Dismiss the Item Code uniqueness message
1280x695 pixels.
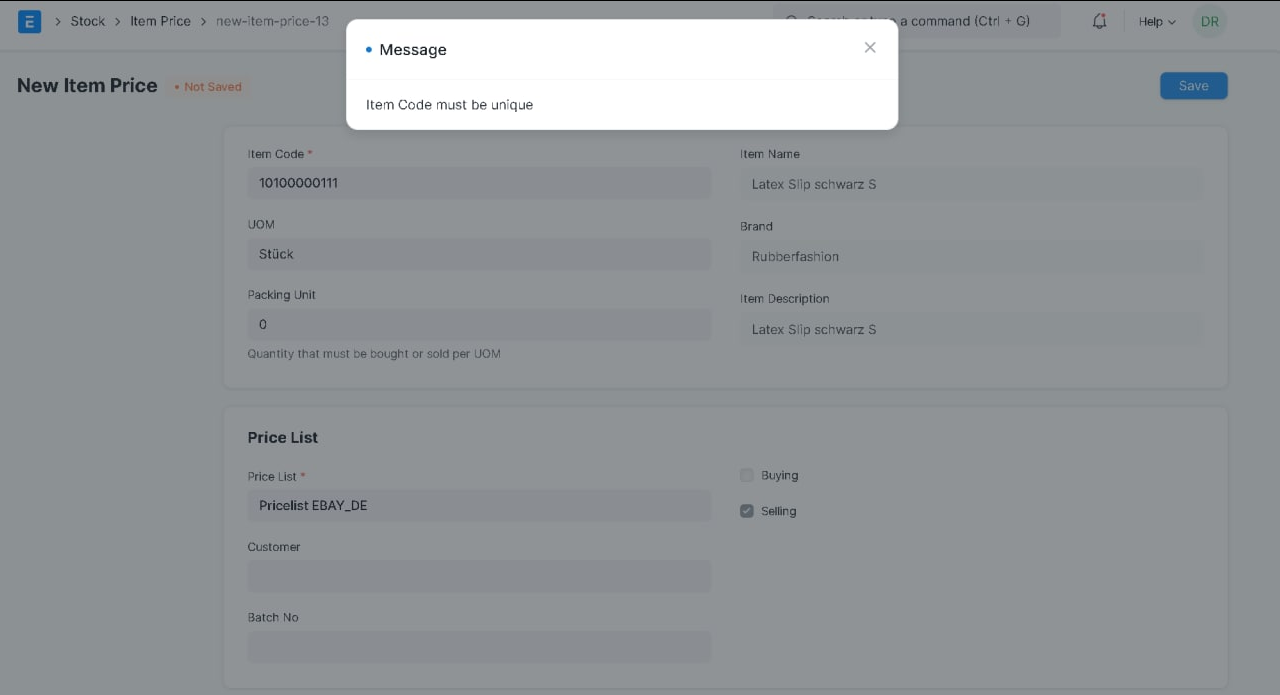pyautogui.click(x=869, y=47)
